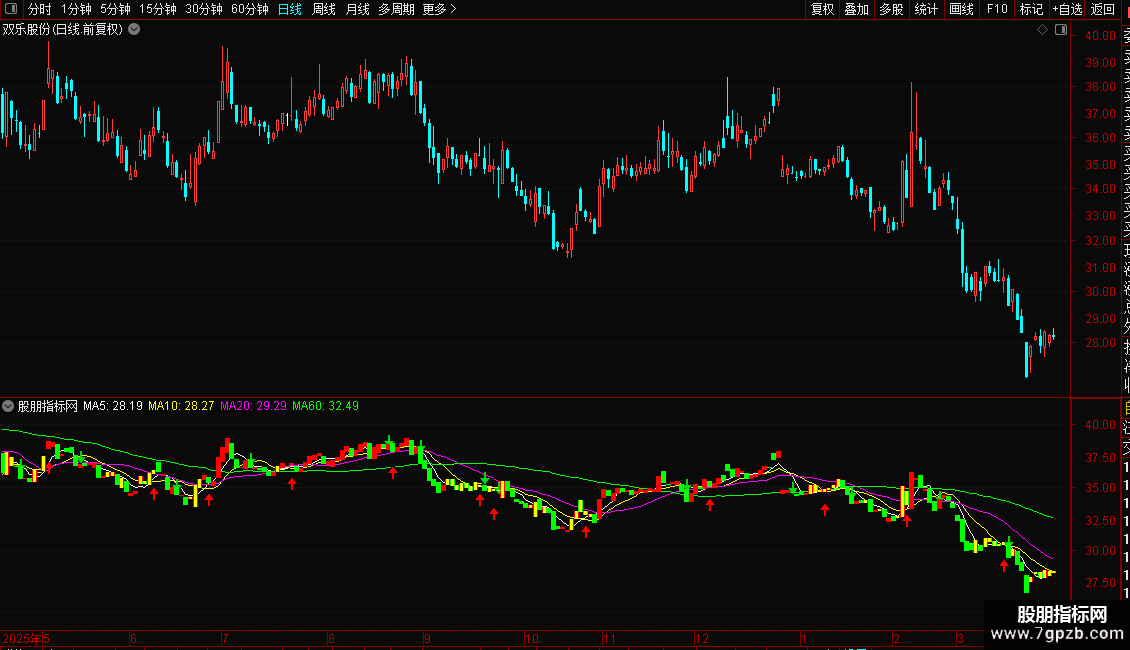Expand 更多 period options
Screen dimensions: 1130x650
tap(439, 9)
